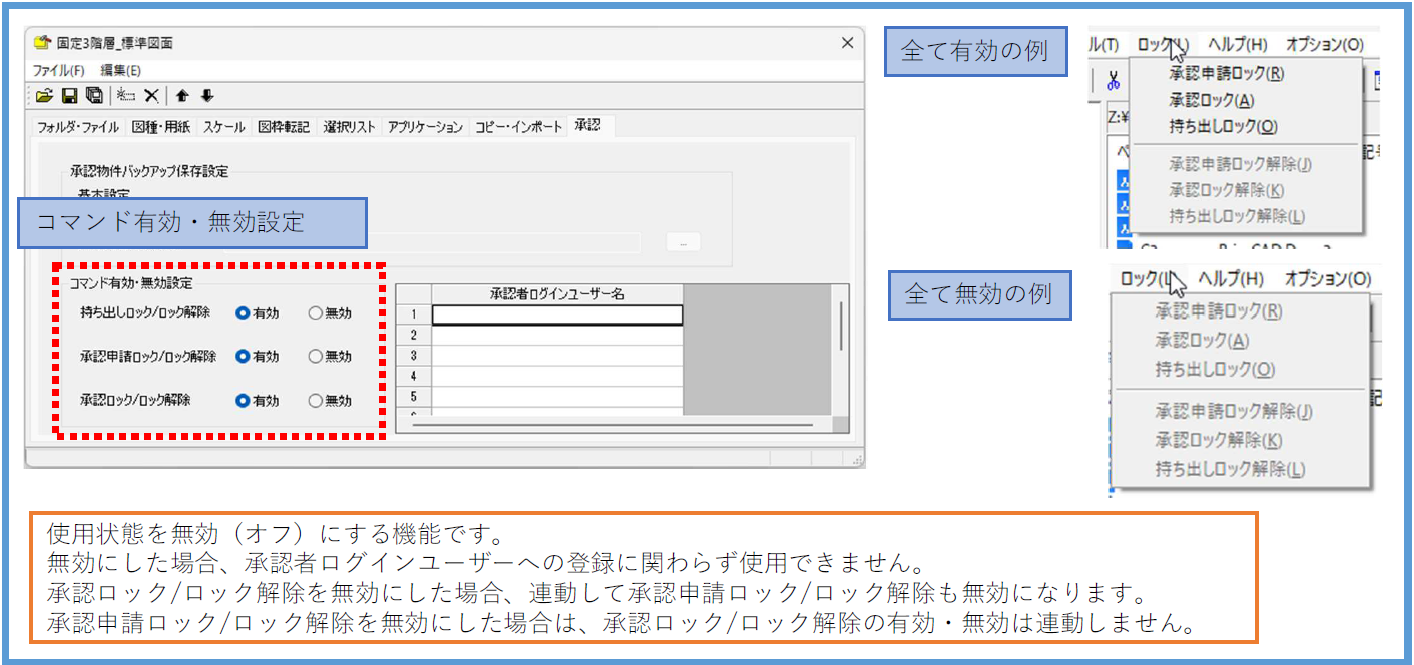Click the open folder toolbar icon
The image size is (1414, 665).
[44, 96]
